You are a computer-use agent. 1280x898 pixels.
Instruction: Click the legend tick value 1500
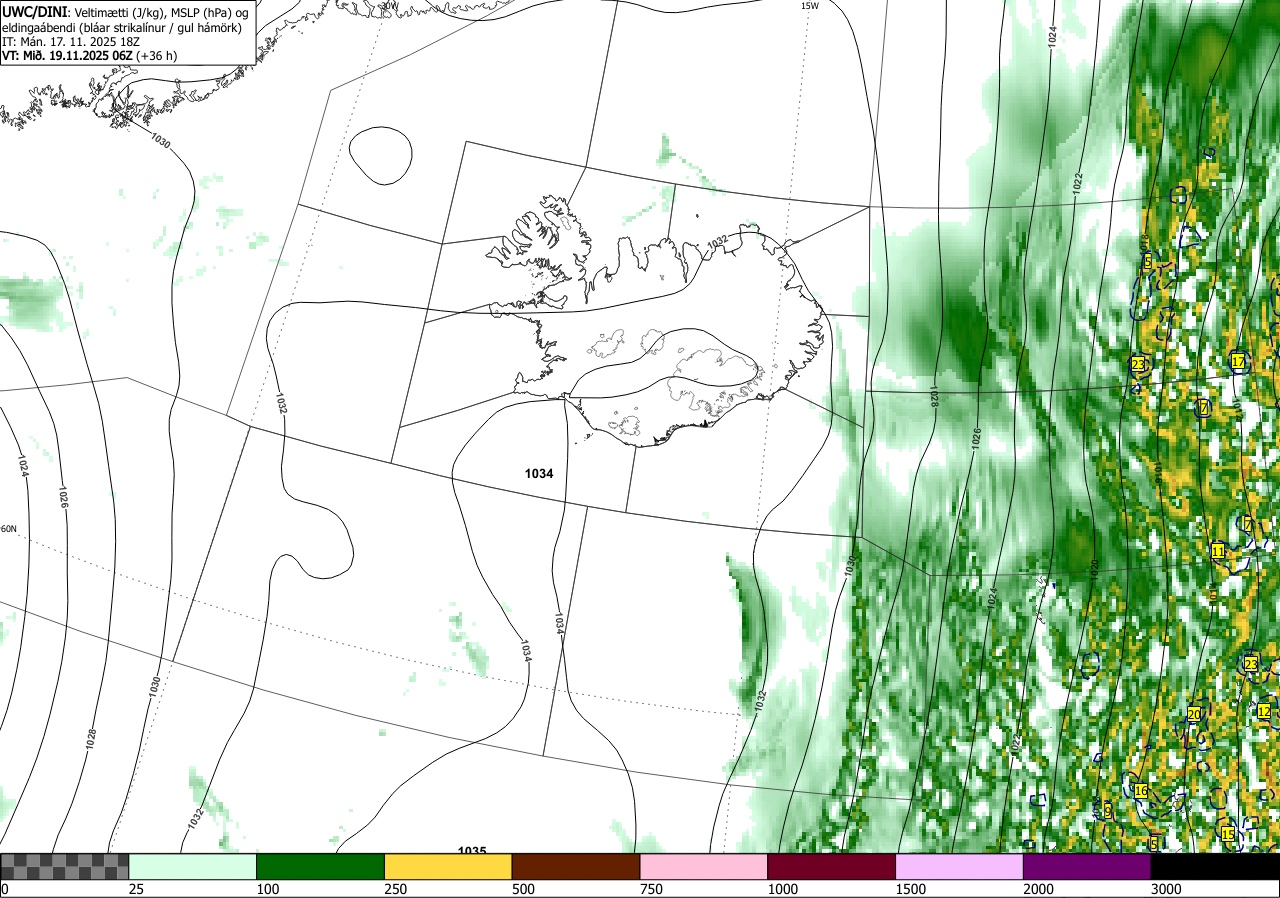click(911, 889)
